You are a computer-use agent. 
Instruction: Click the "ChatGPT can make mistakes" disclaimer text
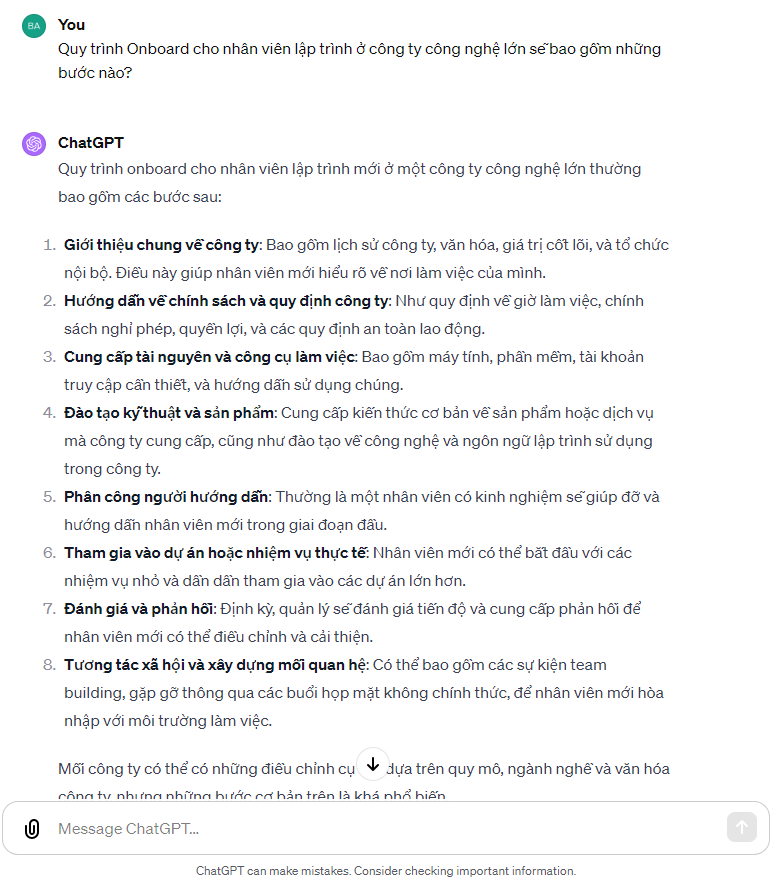click(x=386, y=871)
